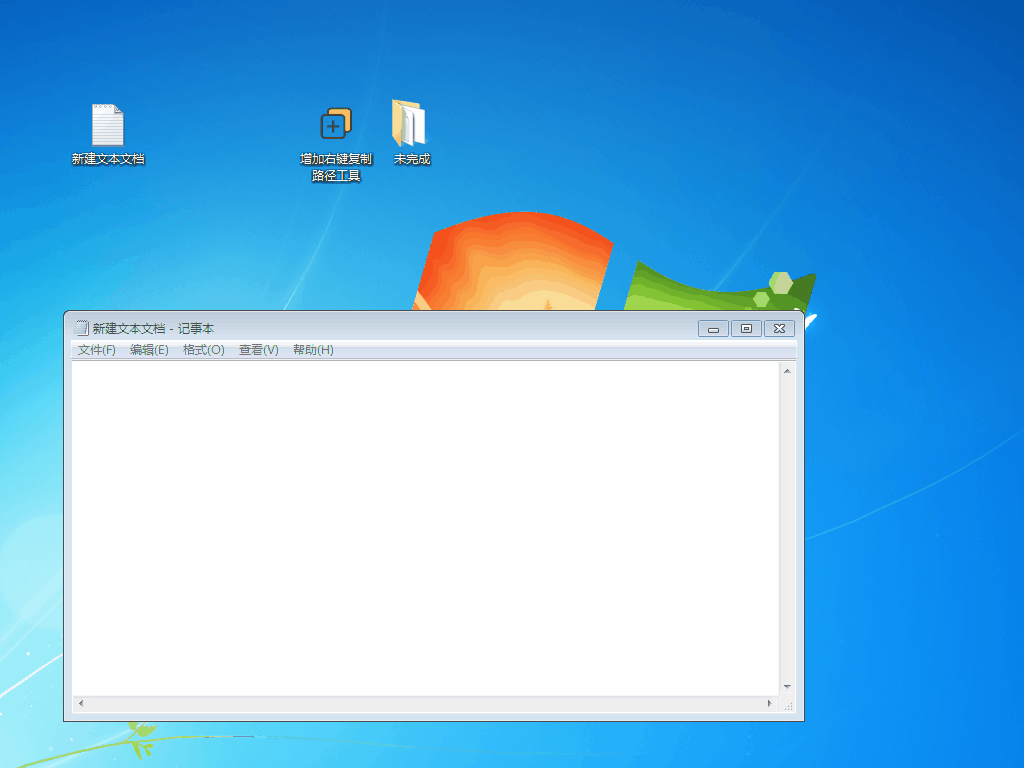Open the 编辑(E) menu in Notepad
The image size is (1024, 768).
149,350
